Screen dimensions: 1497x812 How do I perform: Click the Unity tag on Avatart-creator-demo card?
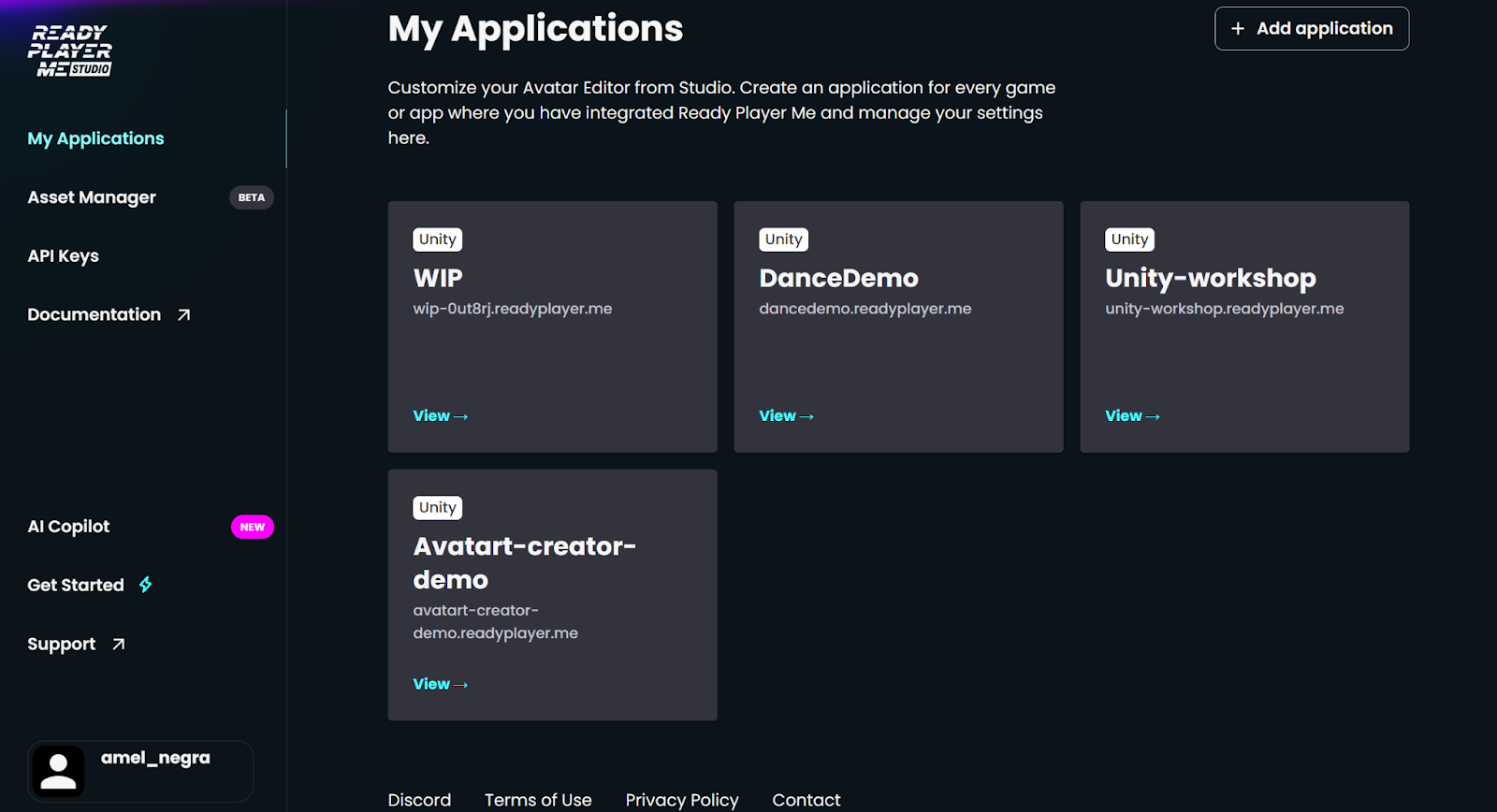click(x=438, y=508)
